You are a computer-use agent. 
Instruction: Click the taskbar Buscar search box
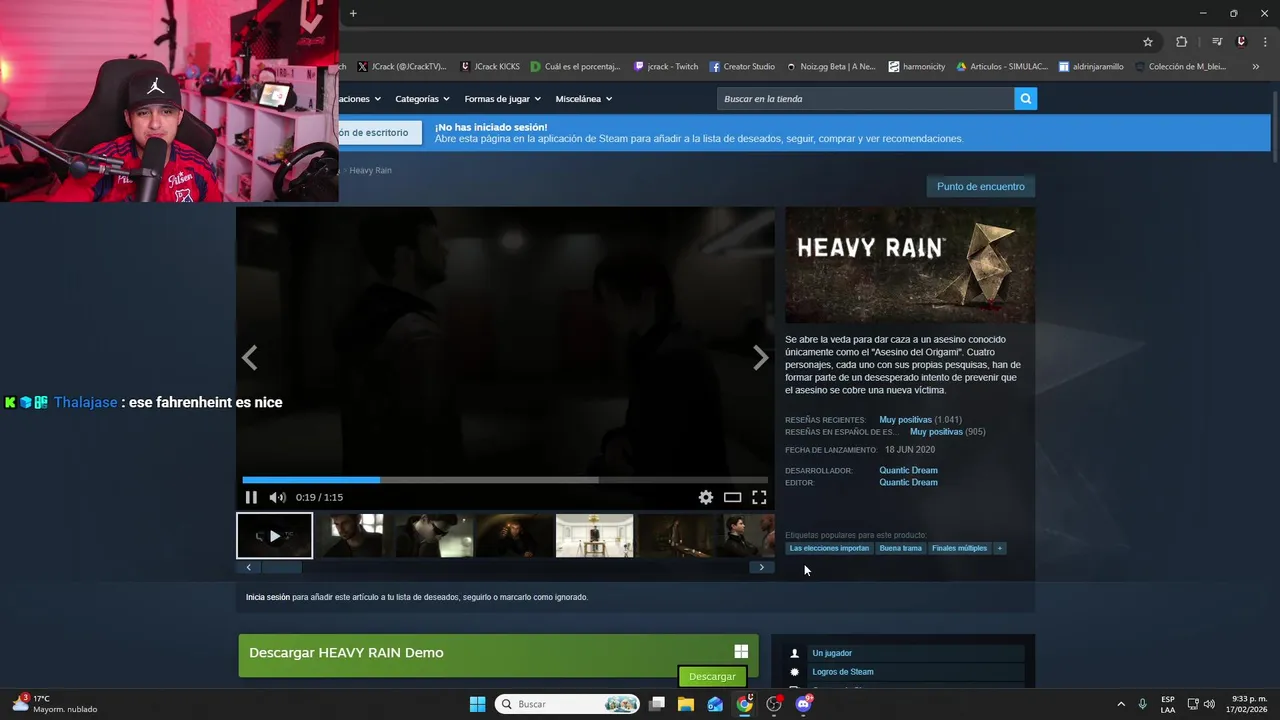[568, 704]
